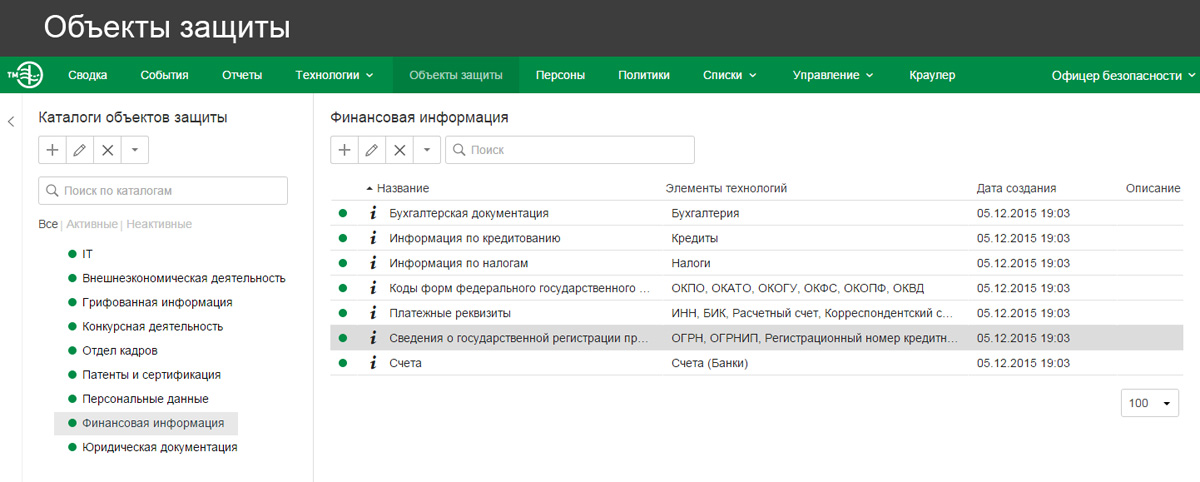Click the edit catalog pencil icon
1200x482 pixels.
point(80,150)
